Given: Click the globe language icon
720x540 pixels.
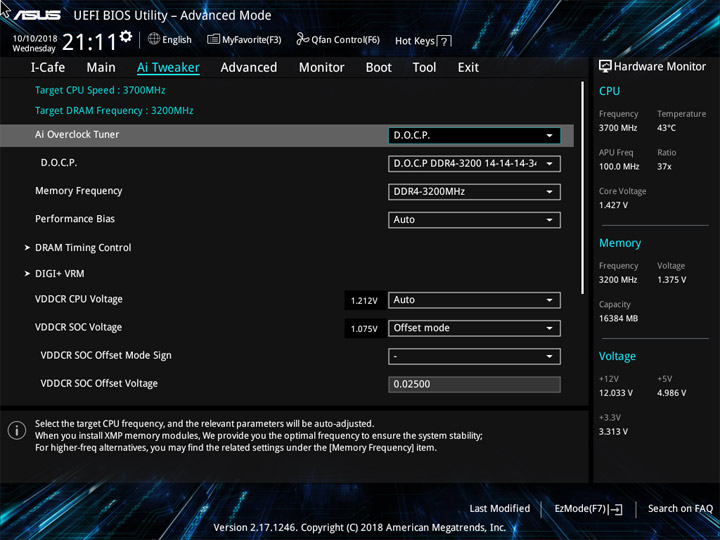Looking at the screenshot, I should tap(154, 39).
